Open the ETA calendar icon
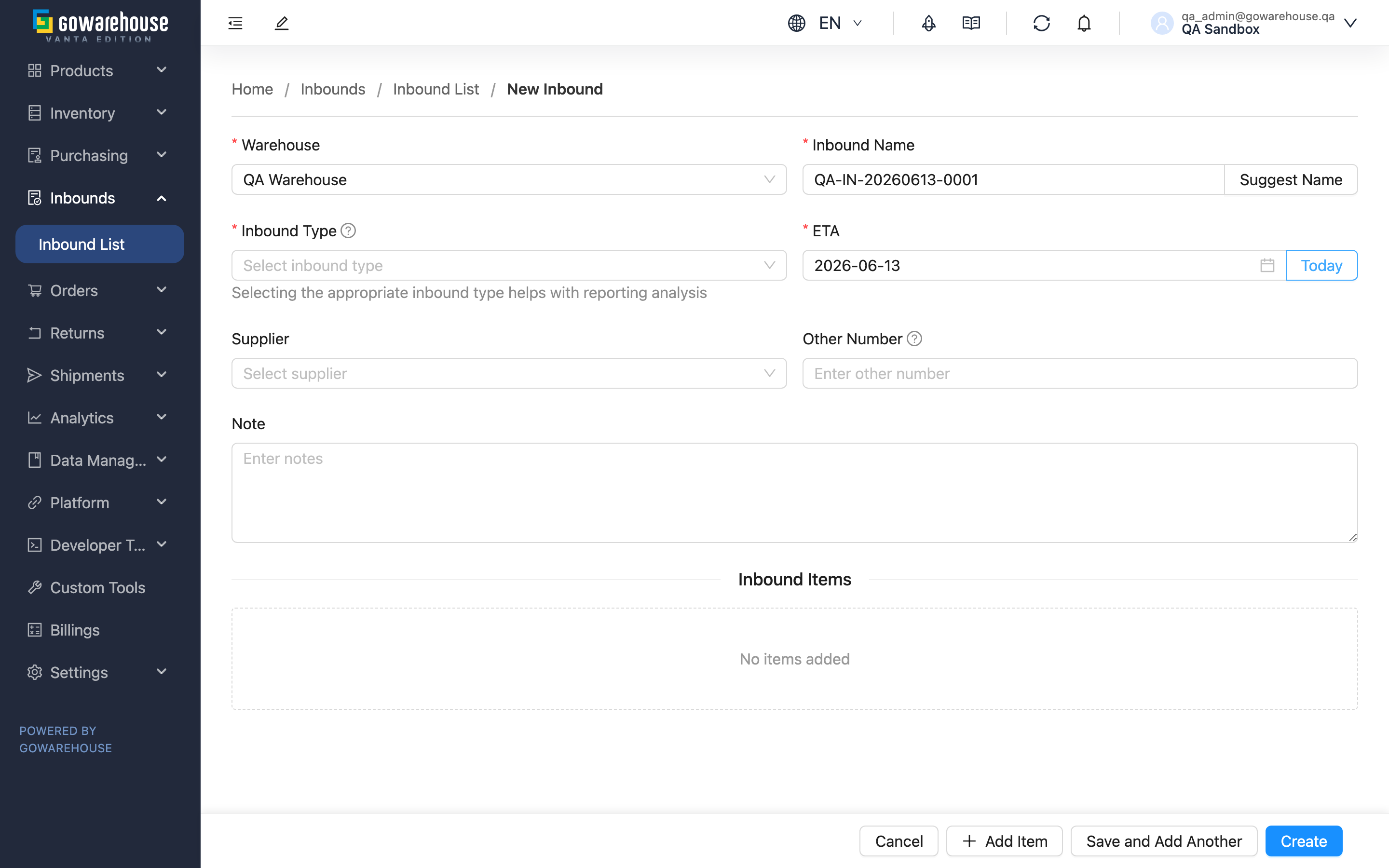Viewport: 1389px width, 868px height. click(x=1267, y=265)
